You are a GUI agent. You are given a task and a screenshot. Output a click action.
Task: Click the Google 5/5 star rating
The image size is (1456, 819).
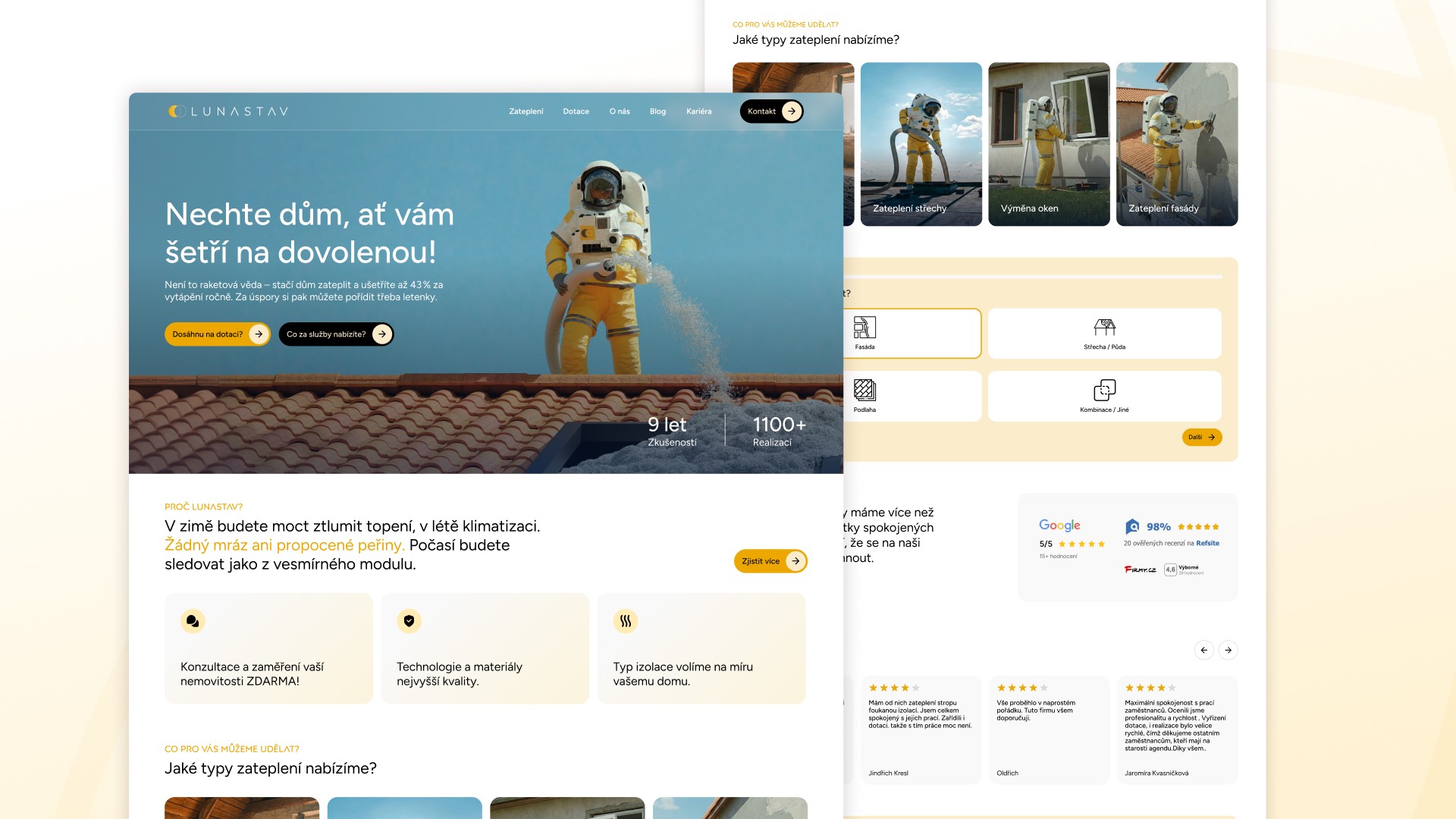coord(1072,544)
